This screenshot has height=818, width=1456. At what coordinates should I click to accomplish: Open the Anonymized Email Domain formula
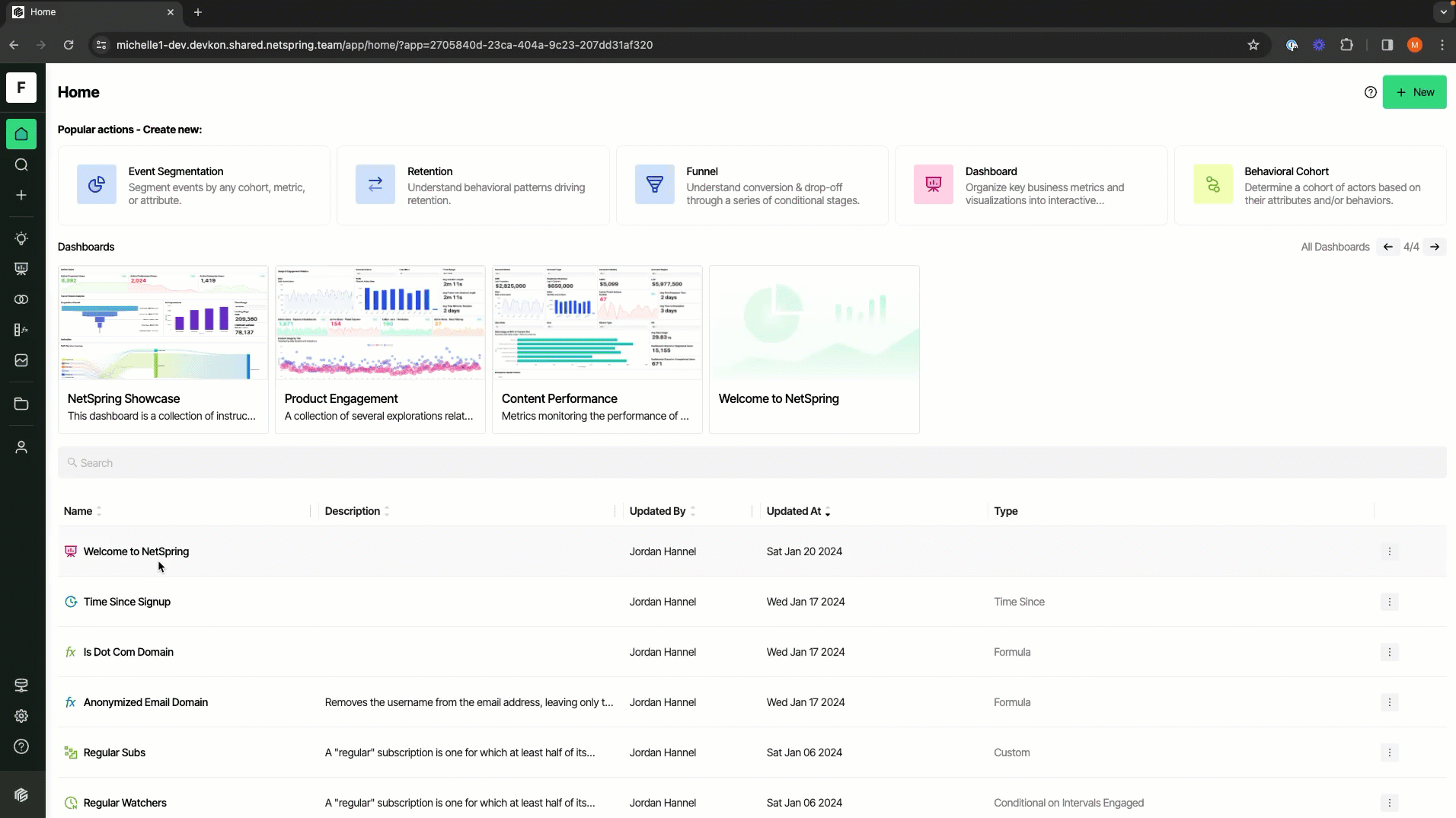[x=145, y=702]
